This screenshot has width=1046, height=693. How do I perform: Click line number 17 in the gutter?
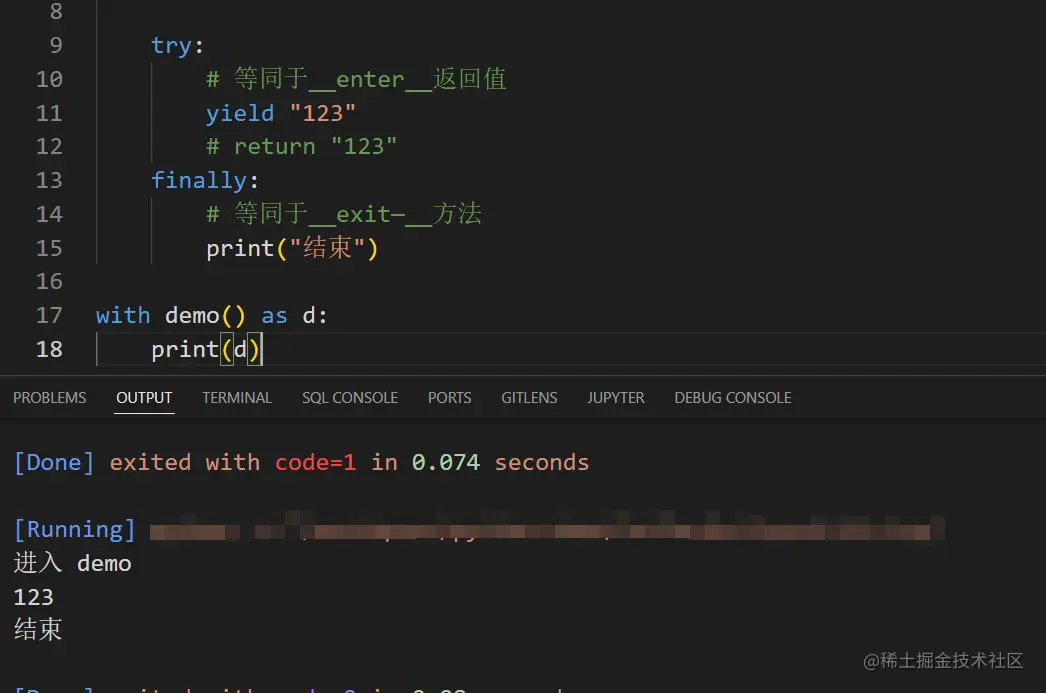[49, 315]
